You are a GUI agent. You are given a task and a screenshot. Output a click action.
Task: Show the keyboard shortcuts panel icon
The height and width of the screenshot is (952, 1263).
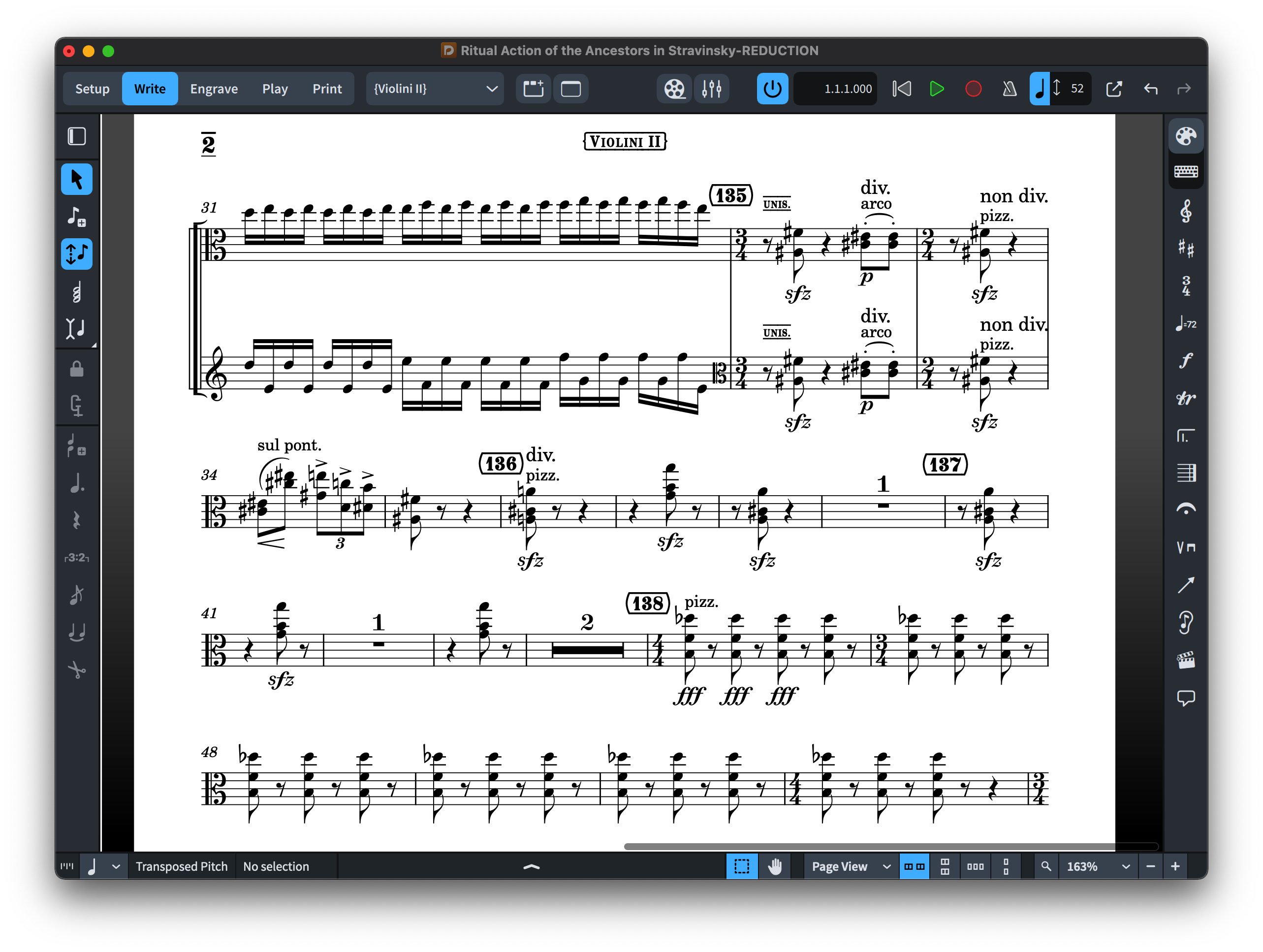(1186, 171)
